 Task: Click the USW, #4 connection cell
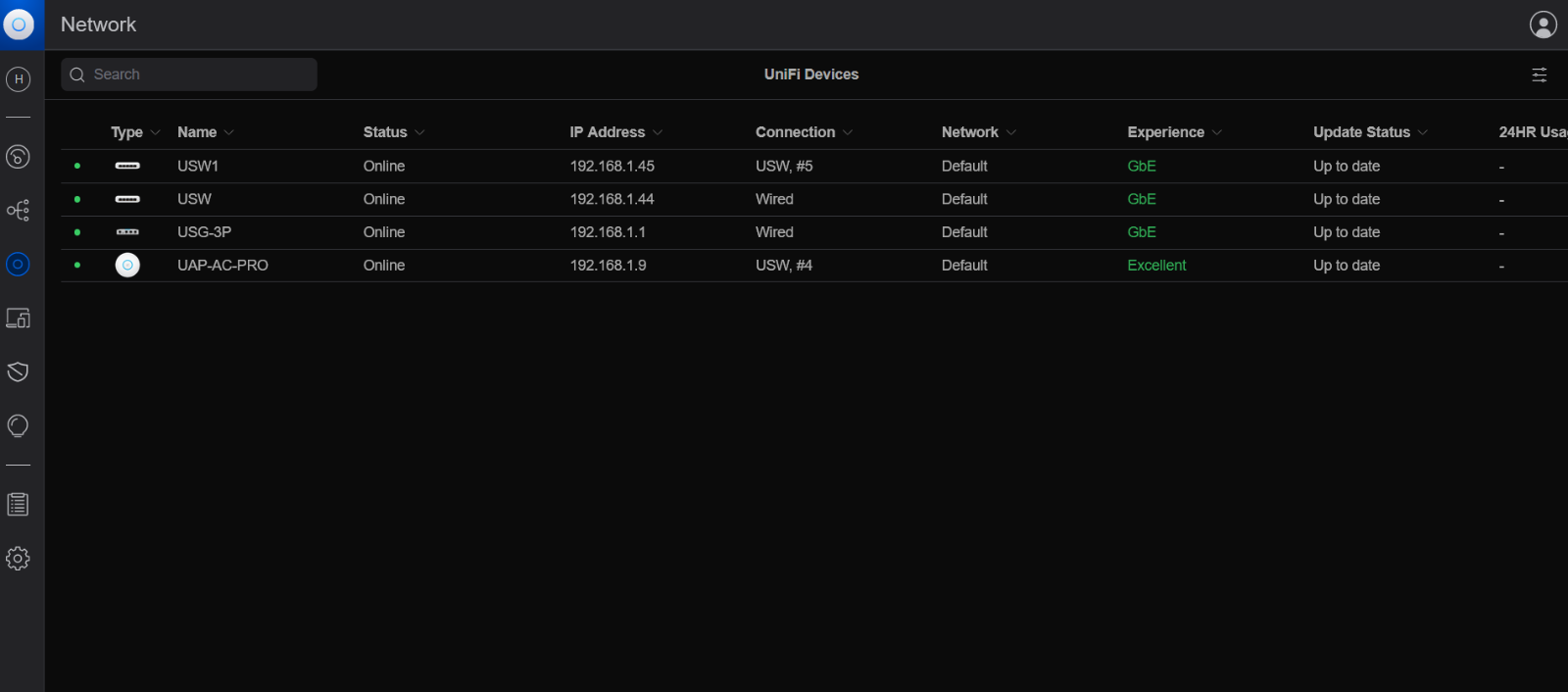[784, 266]
